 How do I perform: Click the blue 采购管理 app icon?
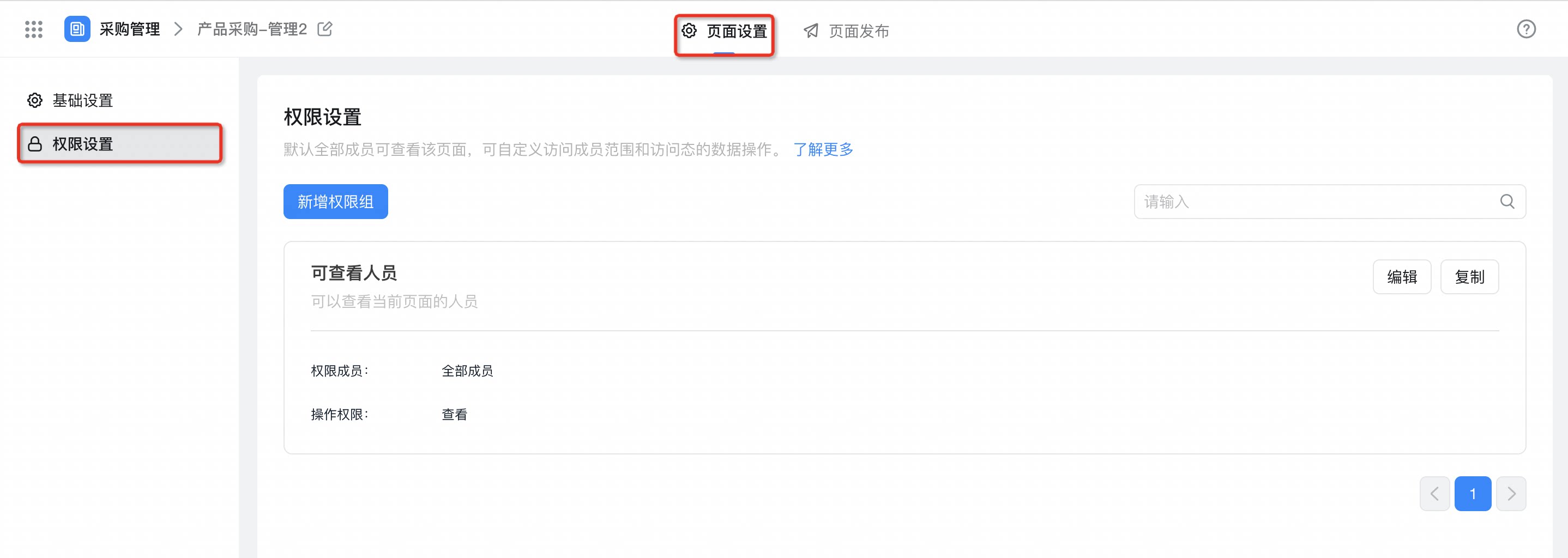click(x=77, y=29)
